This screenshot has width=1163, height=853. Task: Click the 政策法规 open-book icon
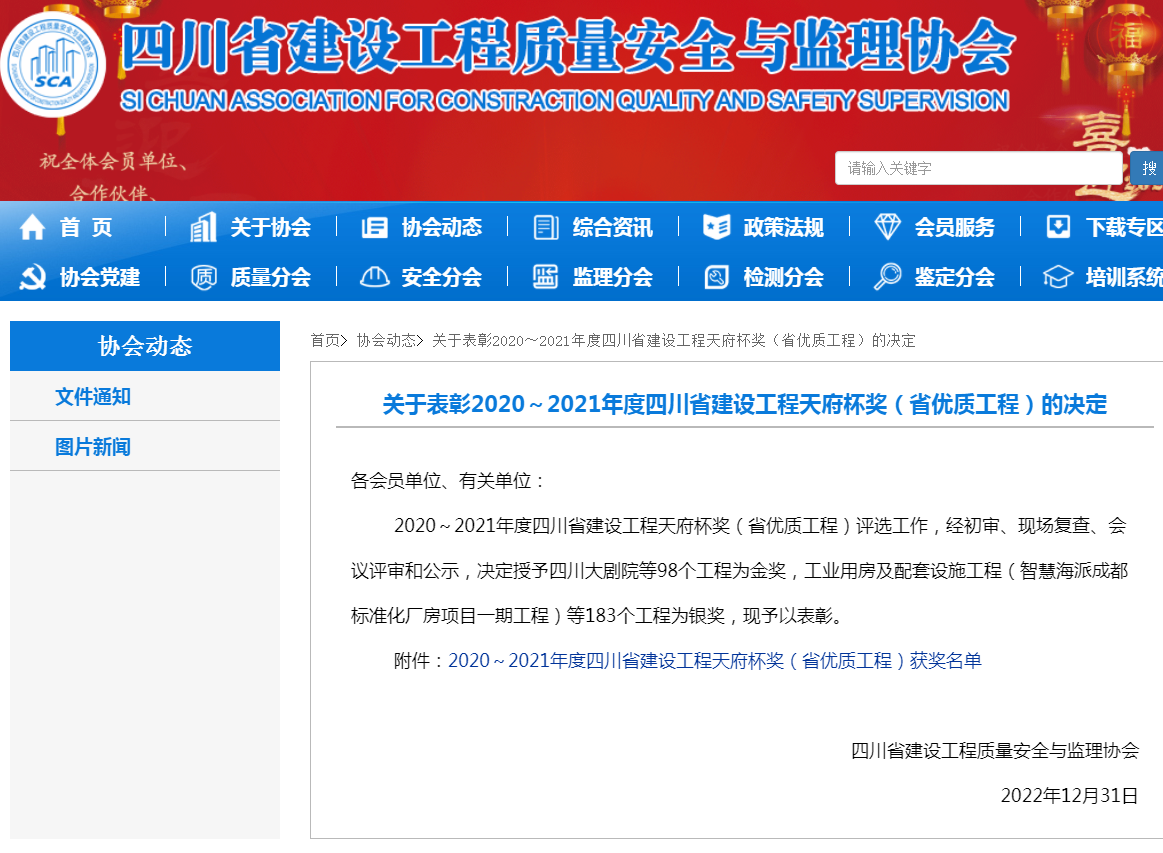[716, 227]
